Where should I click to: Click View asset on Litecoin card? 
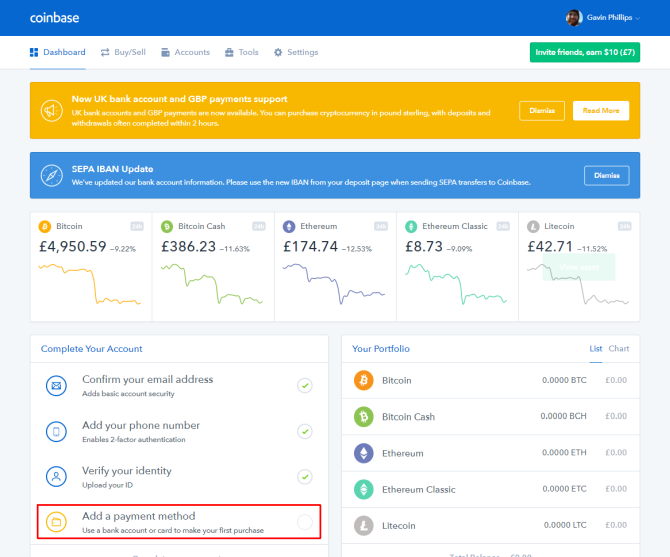[579, 267]
